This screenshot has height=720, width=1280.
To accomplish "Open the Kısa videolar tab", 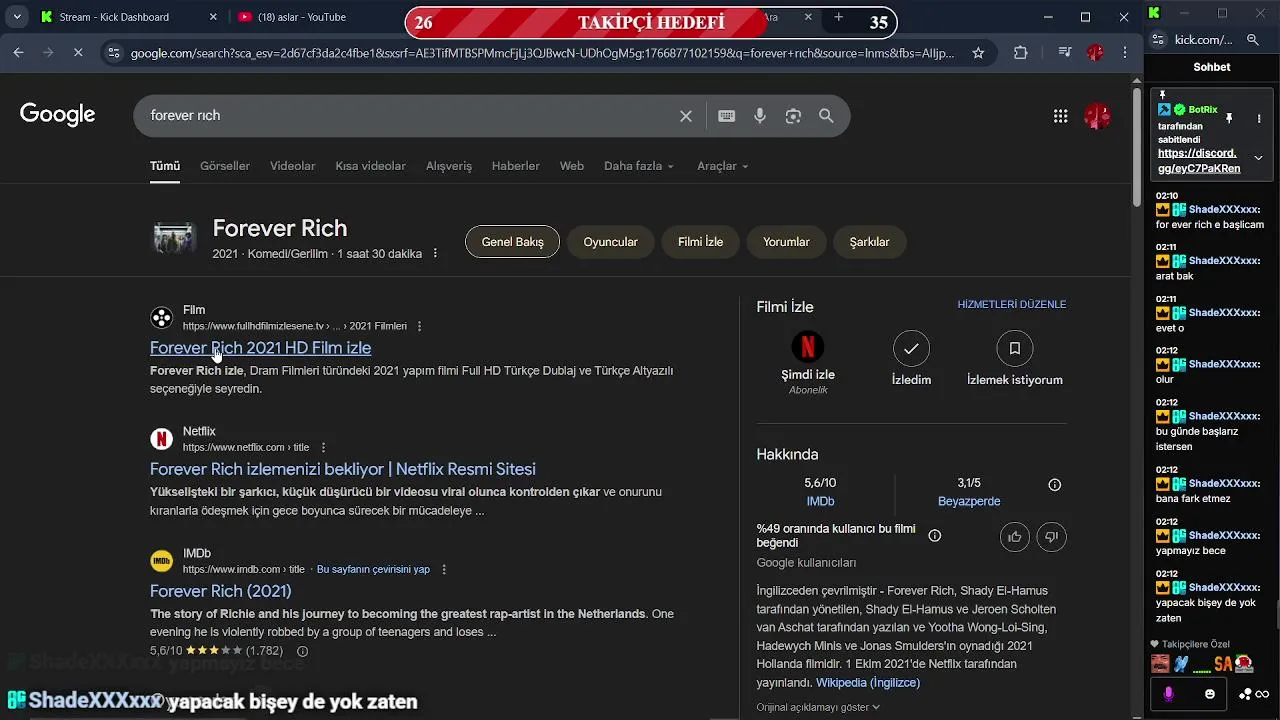I will [370, 166].
